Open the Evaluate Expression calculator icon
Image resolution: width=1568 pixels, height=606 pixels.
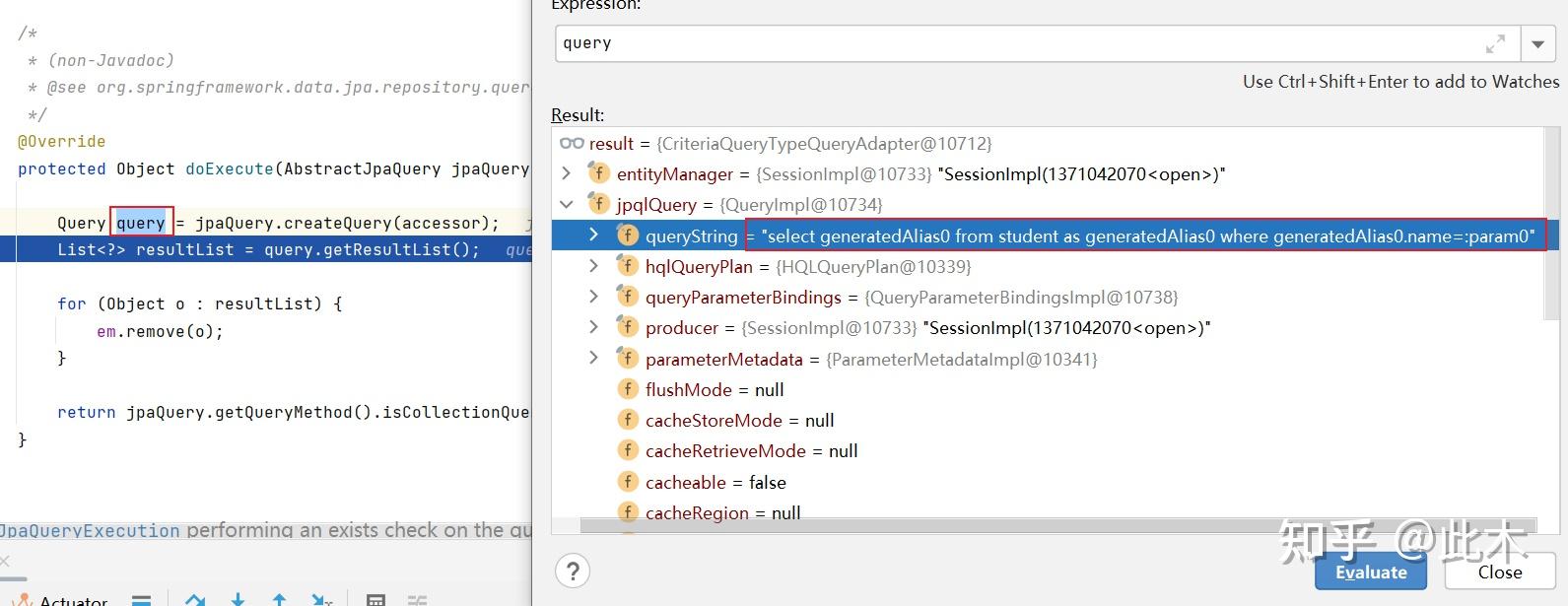[375, 599]
